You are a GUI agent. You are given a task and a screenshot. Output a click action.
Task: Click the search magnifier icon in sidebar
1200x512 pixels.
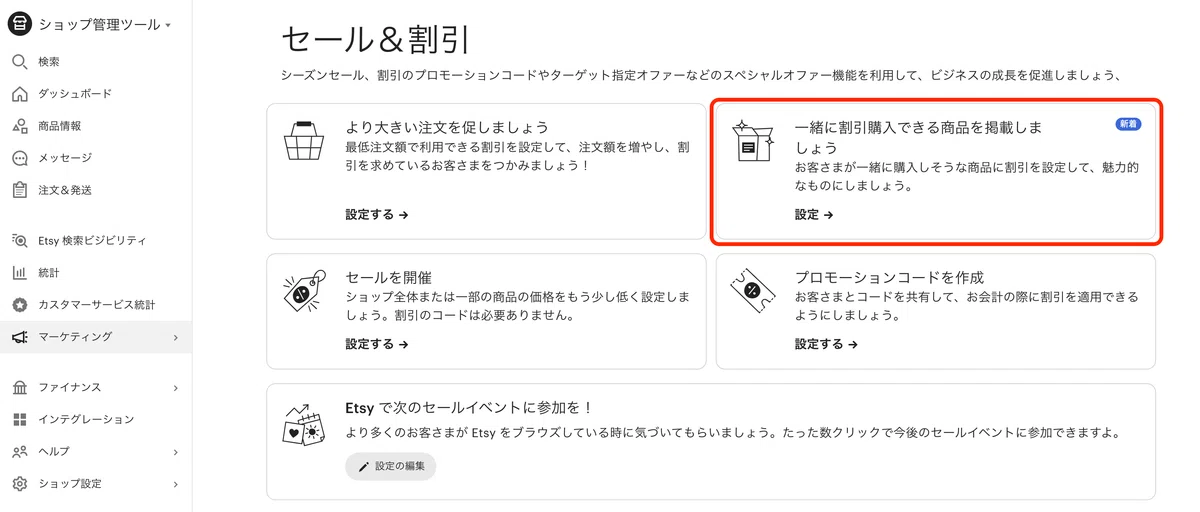coord(19,62)
